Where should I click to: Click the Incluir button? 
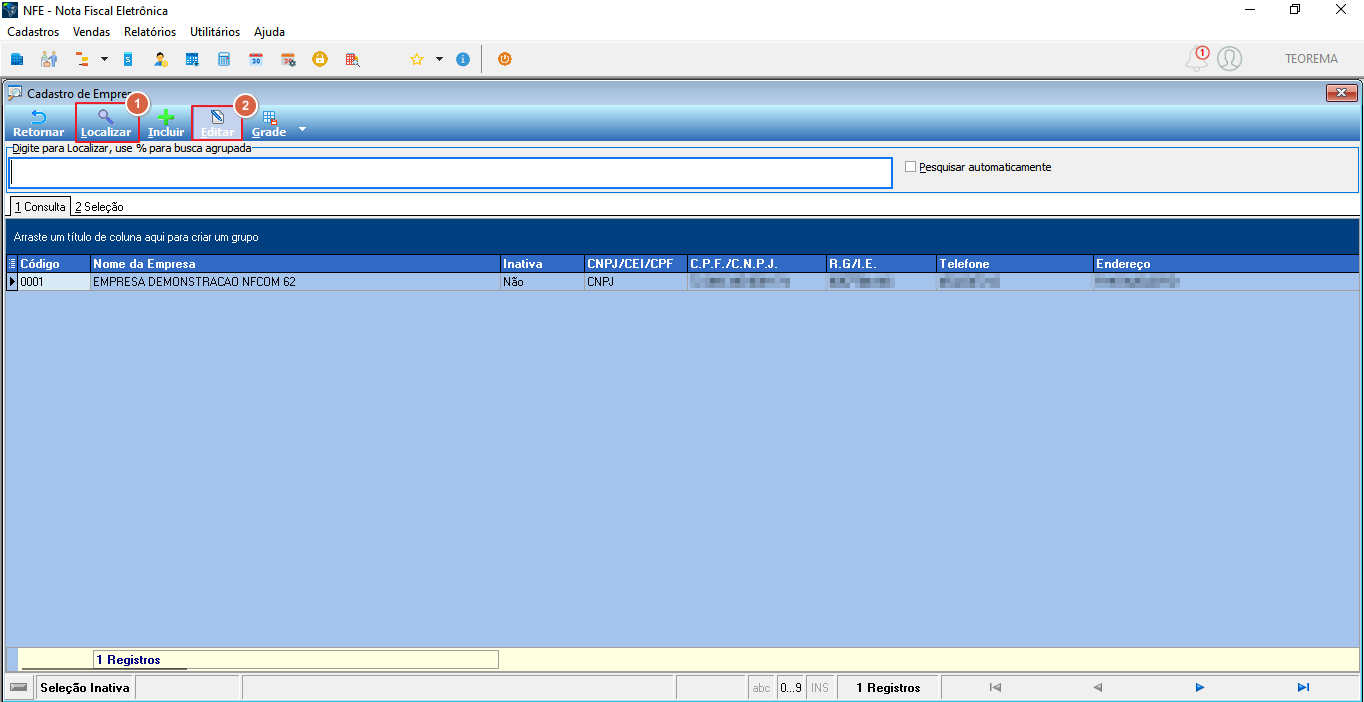tap(166, 124)
